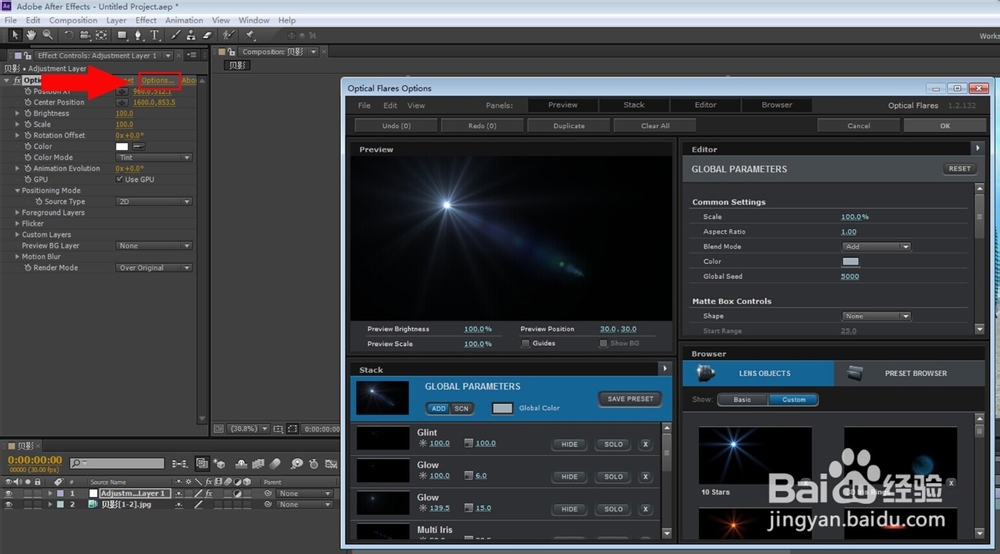Image resolution: width=1000 pixels, height=554 pixels.
Task: Open the Color Mode Tint dropdown
Action: [154, 157]
